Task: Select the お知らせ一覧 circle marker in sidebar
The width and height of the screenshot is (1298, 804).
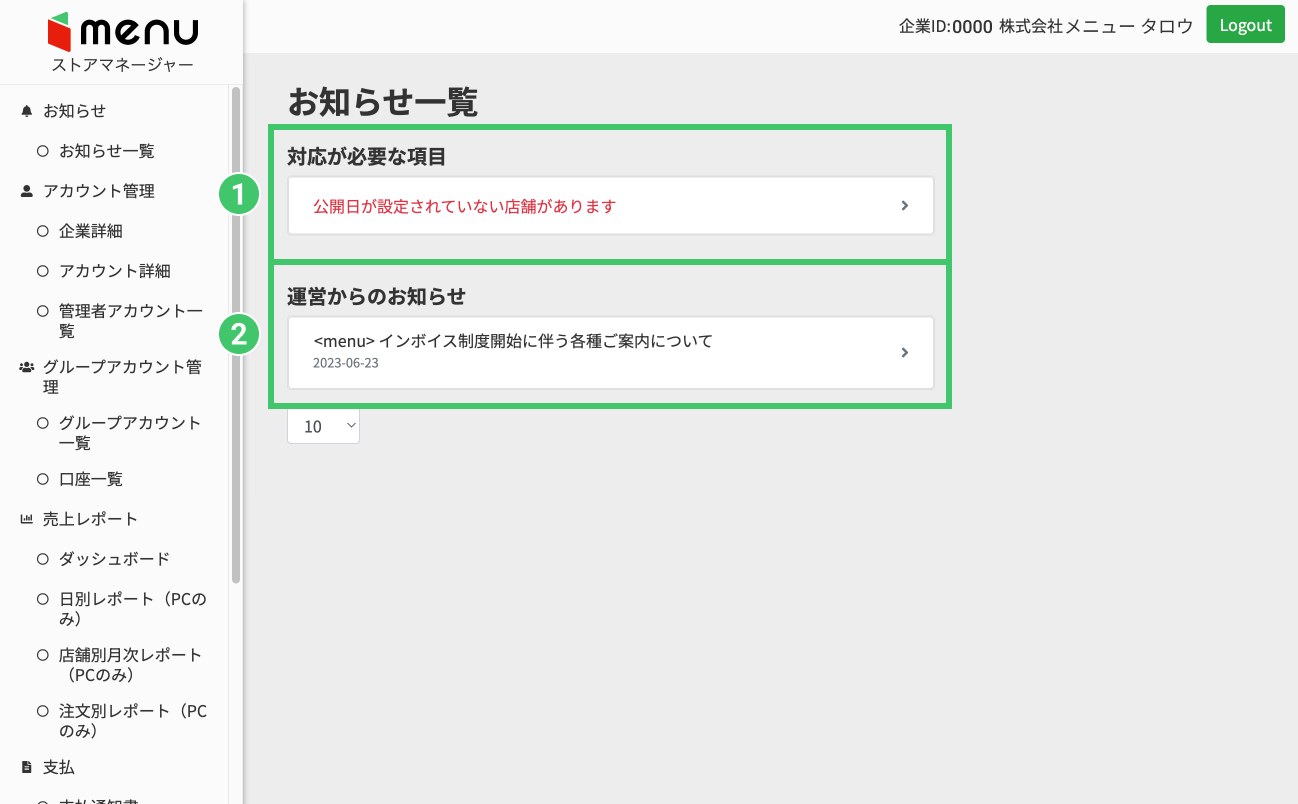Action: click(x=43, y=151)
